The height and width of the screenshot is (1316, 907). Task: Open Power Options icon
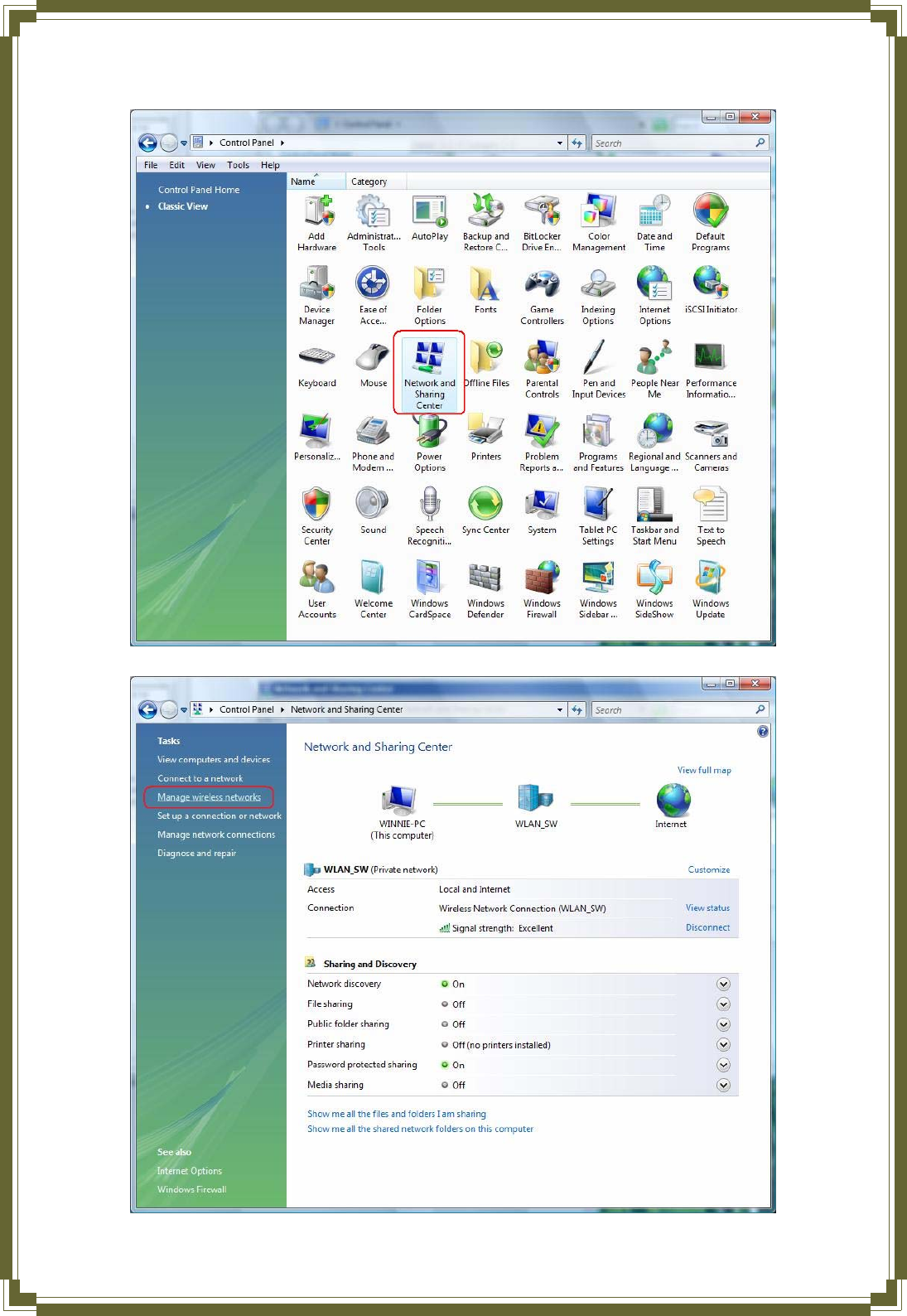[x=430, y=443]
